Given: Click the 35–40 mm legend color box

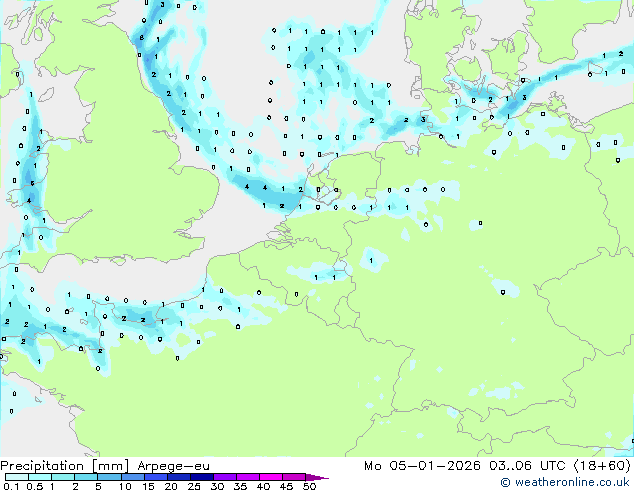Looking at the screenshot, I should coord(248,477).
